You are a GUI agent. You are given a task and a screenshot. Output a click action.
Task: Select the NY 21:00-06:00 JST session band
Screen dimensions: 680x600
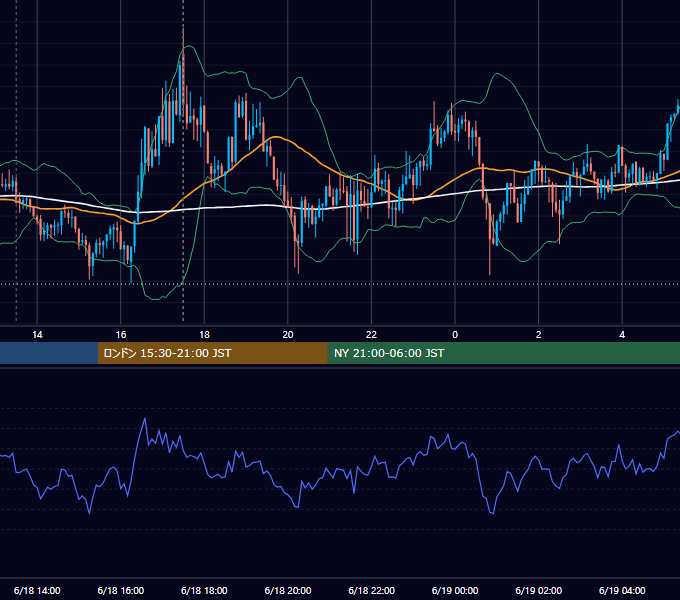tap(503, 353)
